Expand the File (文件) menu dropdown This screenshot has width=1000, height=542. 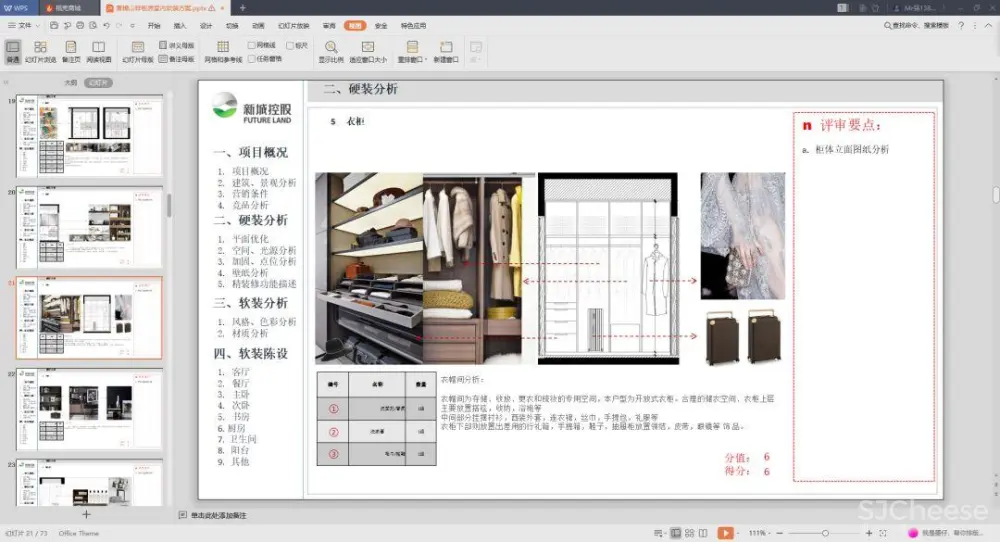click(x=24, y=25)
